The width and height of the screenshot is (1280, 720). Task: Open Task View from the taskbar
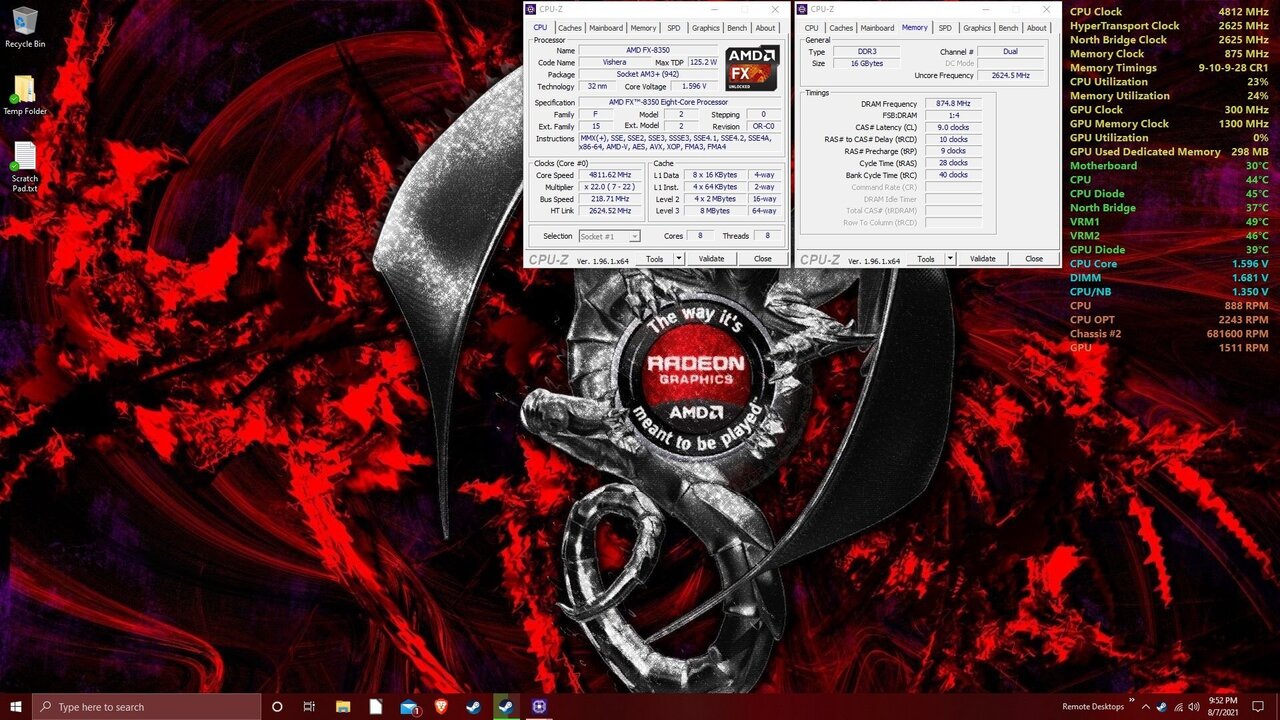click(310, 707)
